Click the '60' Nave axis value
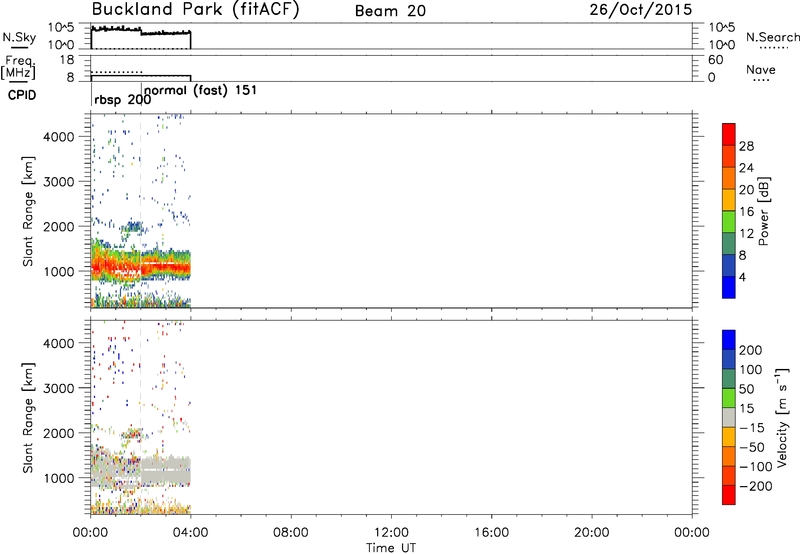 [x=715, y=60]
